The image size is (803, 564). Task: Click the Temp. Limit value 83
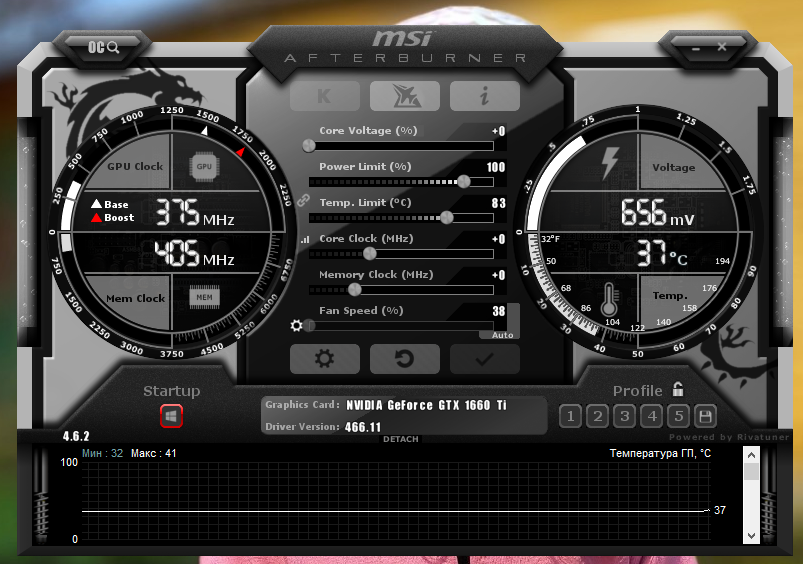click(499, 203)
